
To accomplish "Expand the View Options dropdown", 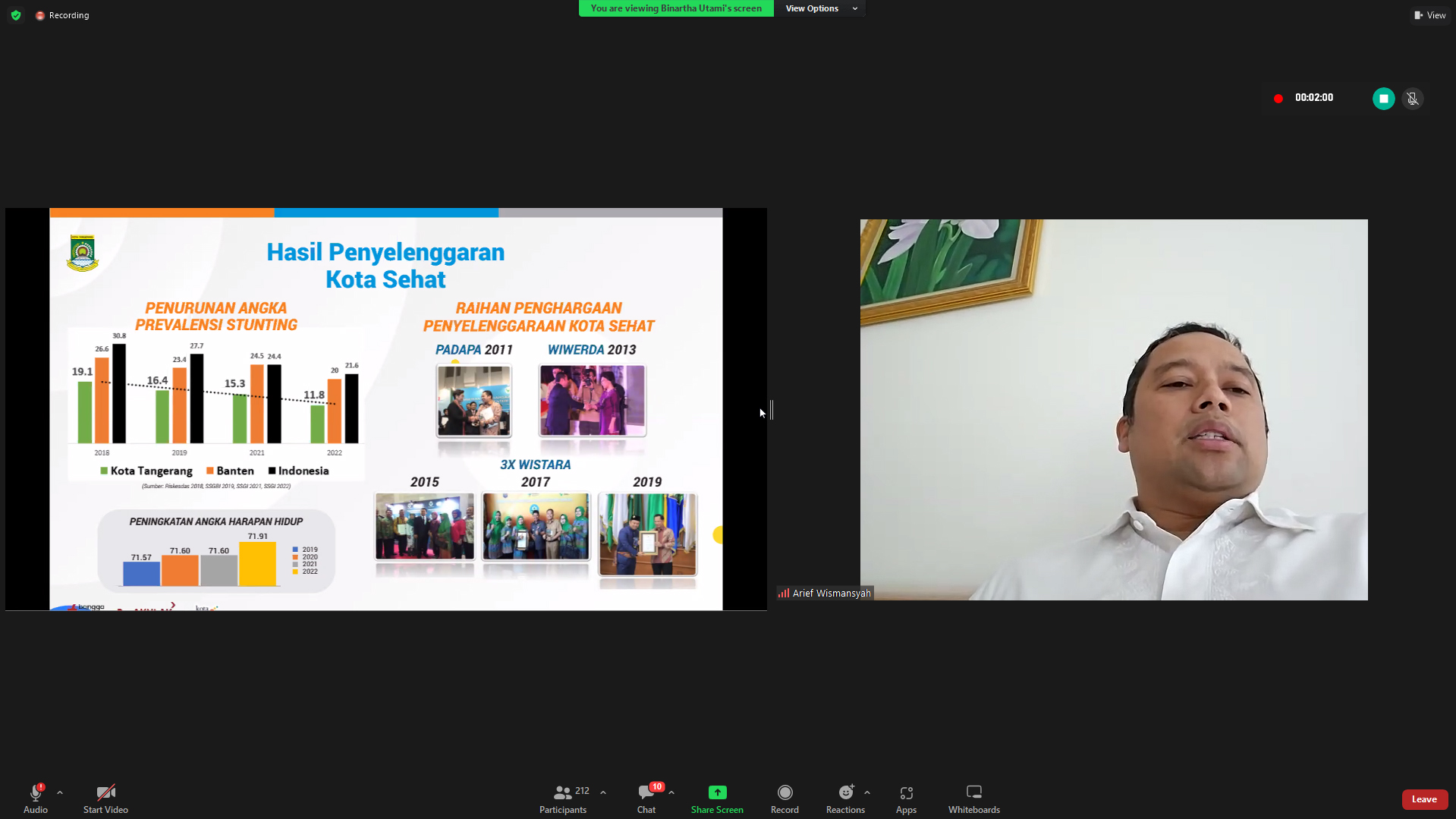I will click(x=820, y=8).
